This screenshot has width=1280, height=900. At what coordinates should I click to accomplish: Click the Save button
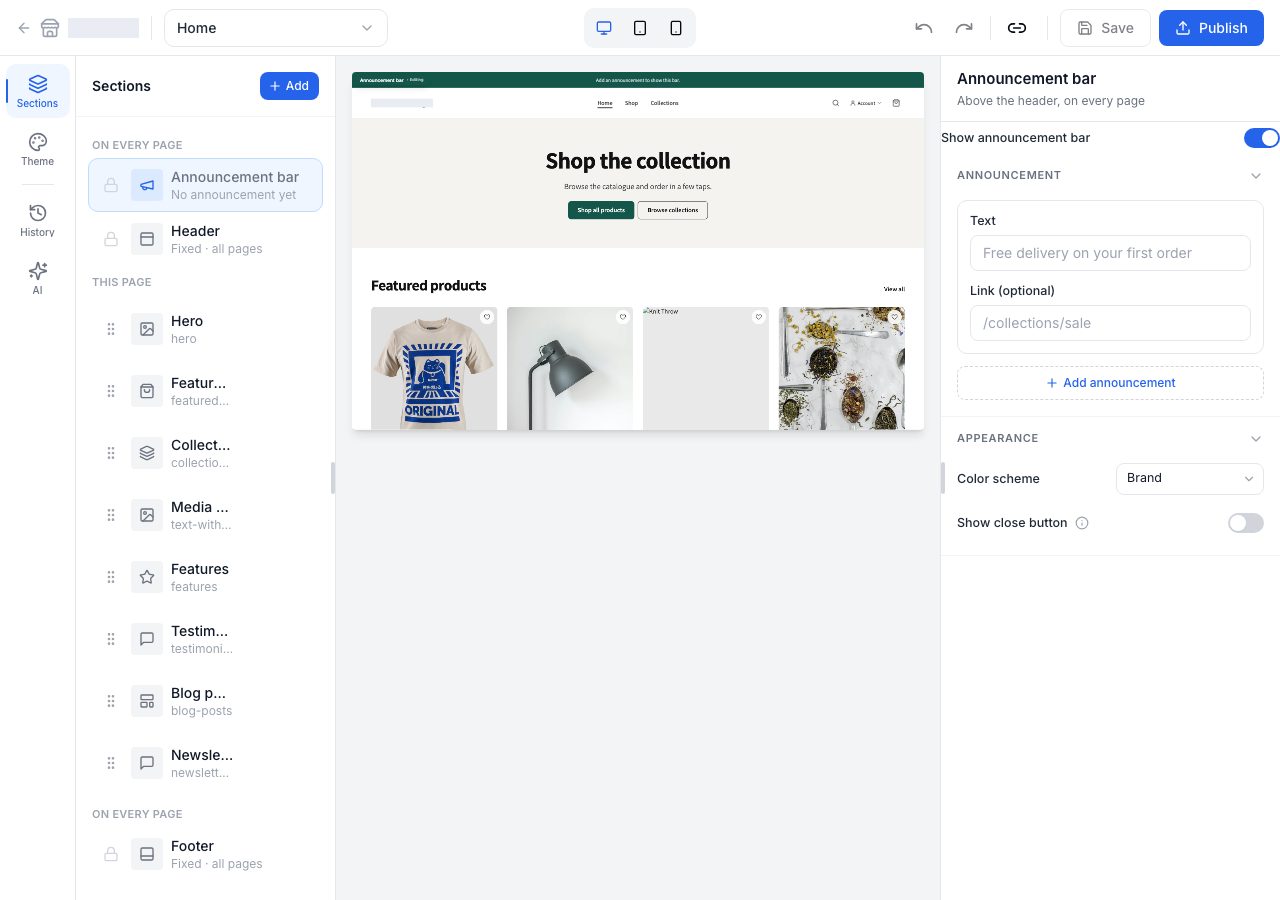pyautogui.click(x=1106, y=28)
